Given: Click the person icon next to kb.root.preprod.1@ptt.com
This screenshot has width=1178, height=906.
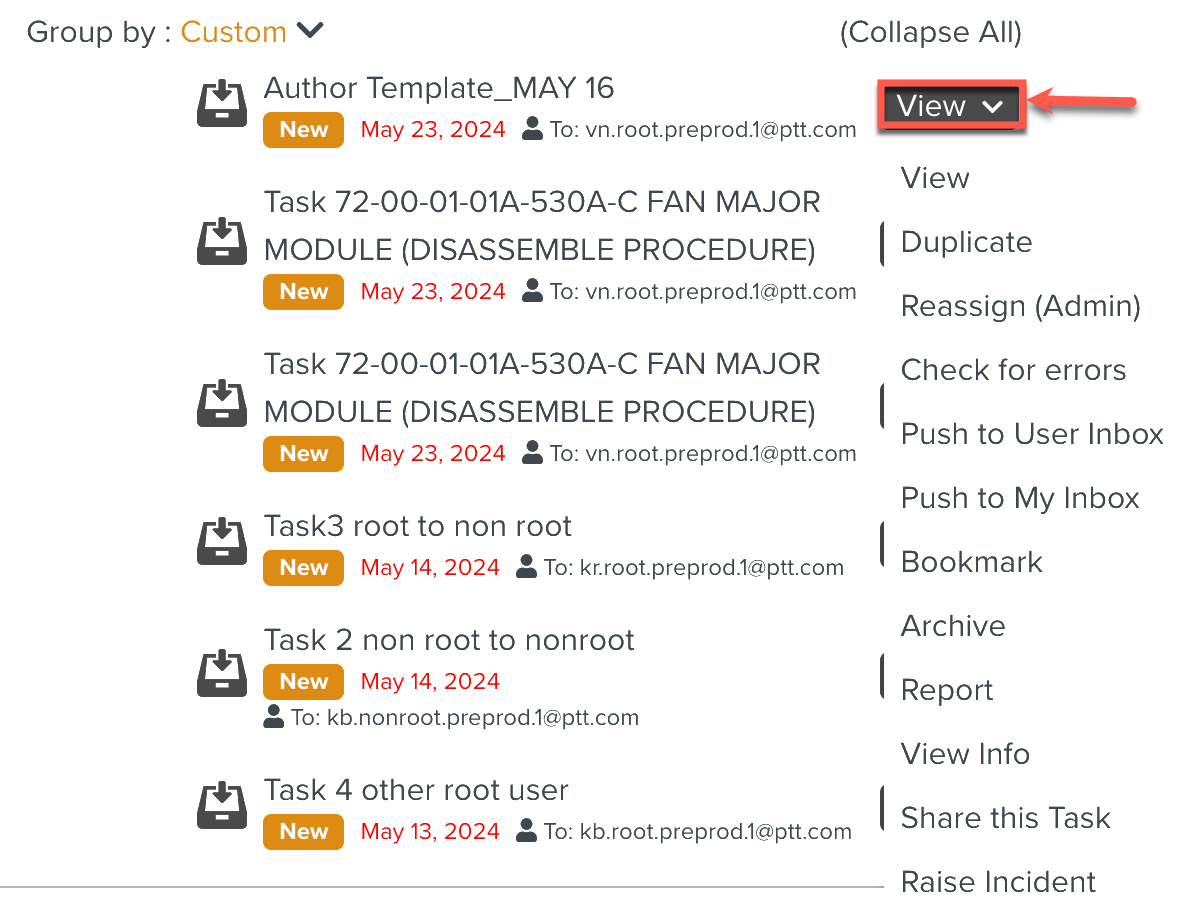Looking at the screenshot, I should click(x=527, y=830).
